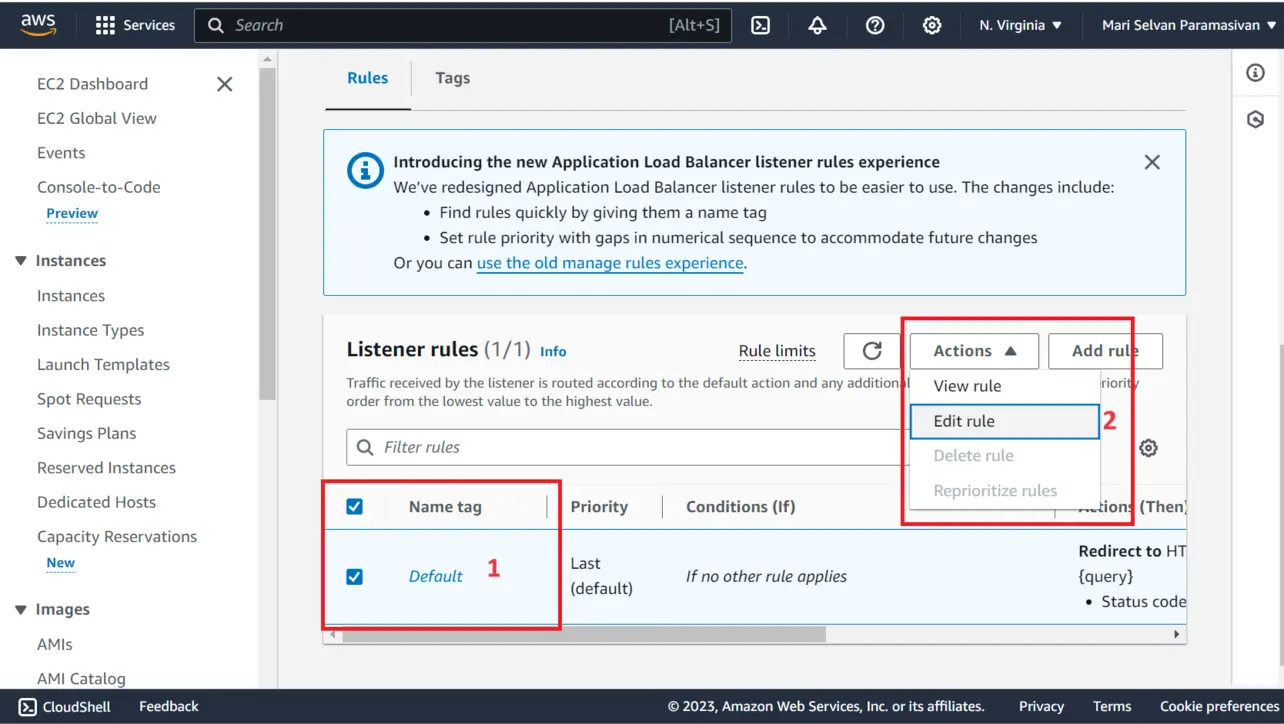Click the Add rule button

pos(1105,351)
